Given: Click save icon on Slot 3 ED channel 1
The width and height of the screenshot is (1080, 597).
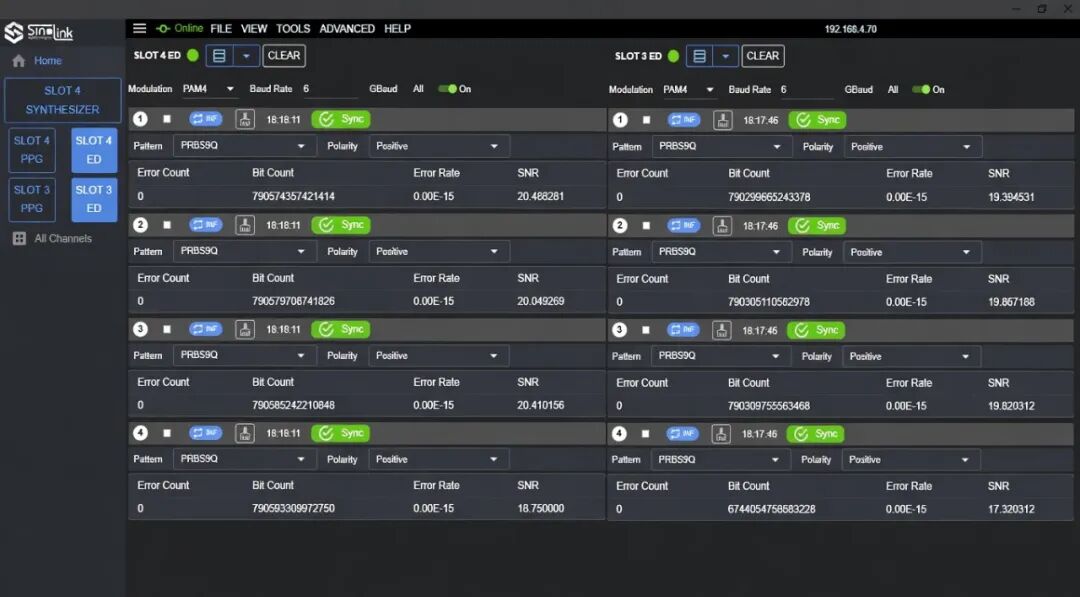Looking at the screenshot, I should [x=723, y=120].
